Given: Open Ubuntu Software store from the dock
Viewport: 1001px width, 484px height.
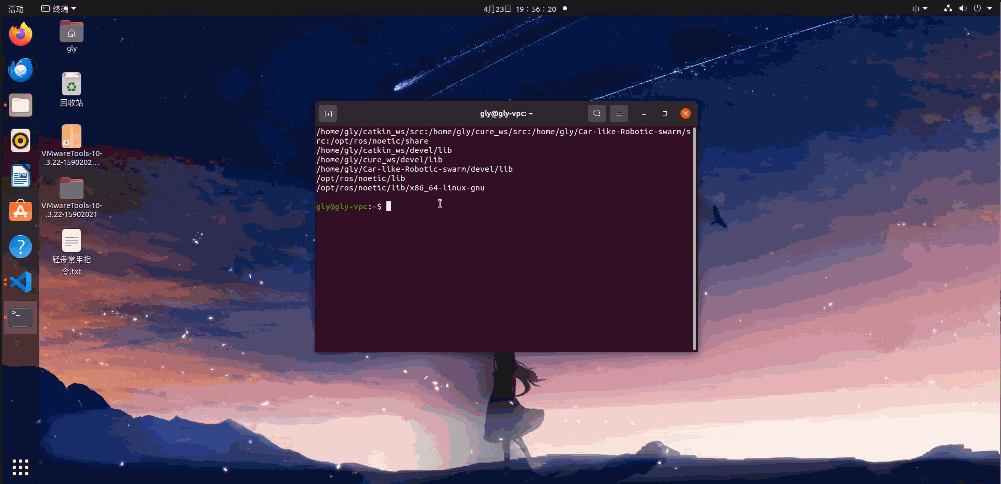Looking at the screenshot, I should click(x=20, y=211).
